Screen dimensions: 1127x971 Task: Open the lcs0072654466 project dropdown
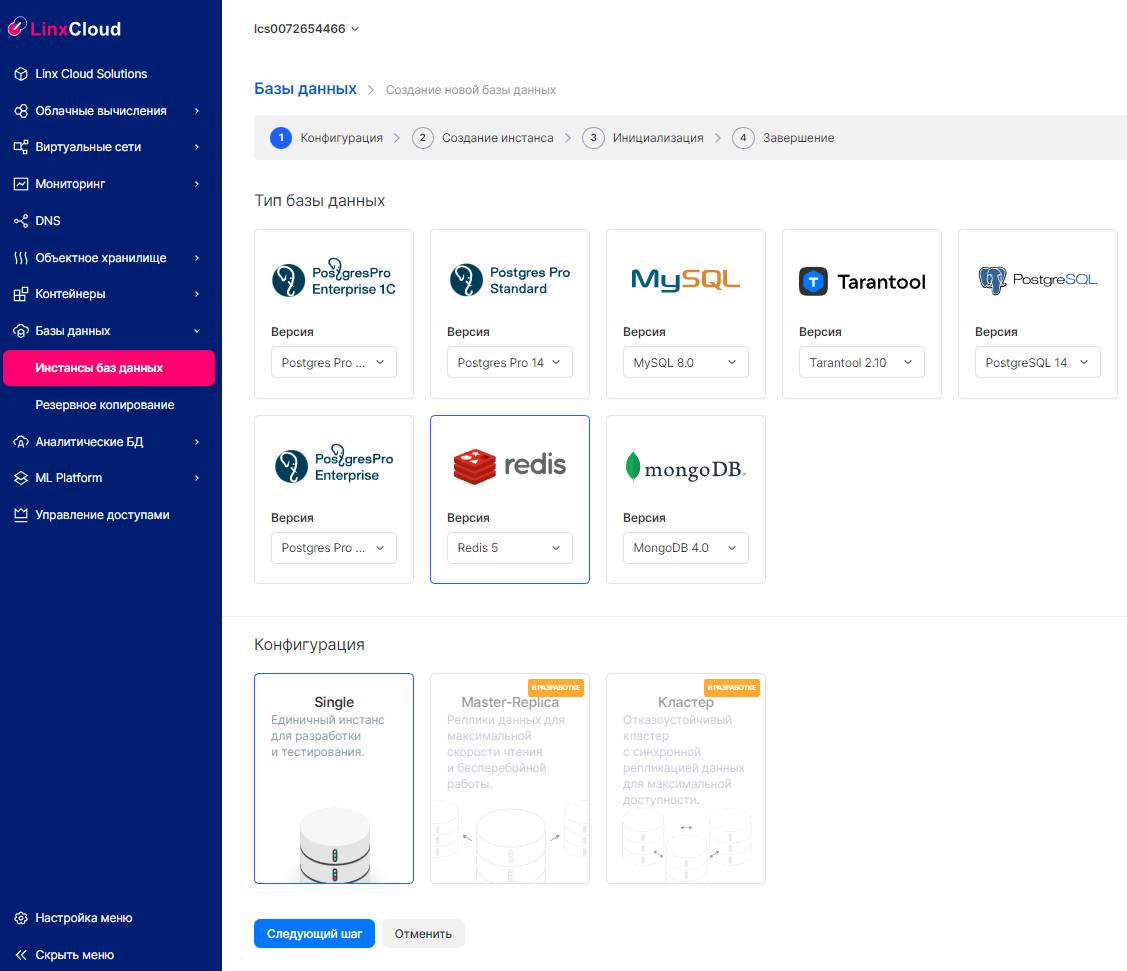coord(306,29)
